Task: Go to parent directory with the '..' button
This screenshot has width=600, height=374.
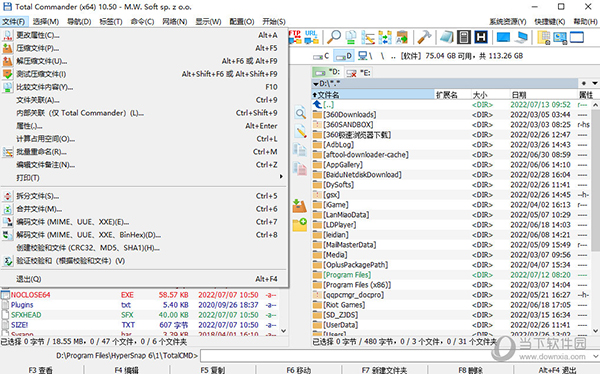Action: 393,56
